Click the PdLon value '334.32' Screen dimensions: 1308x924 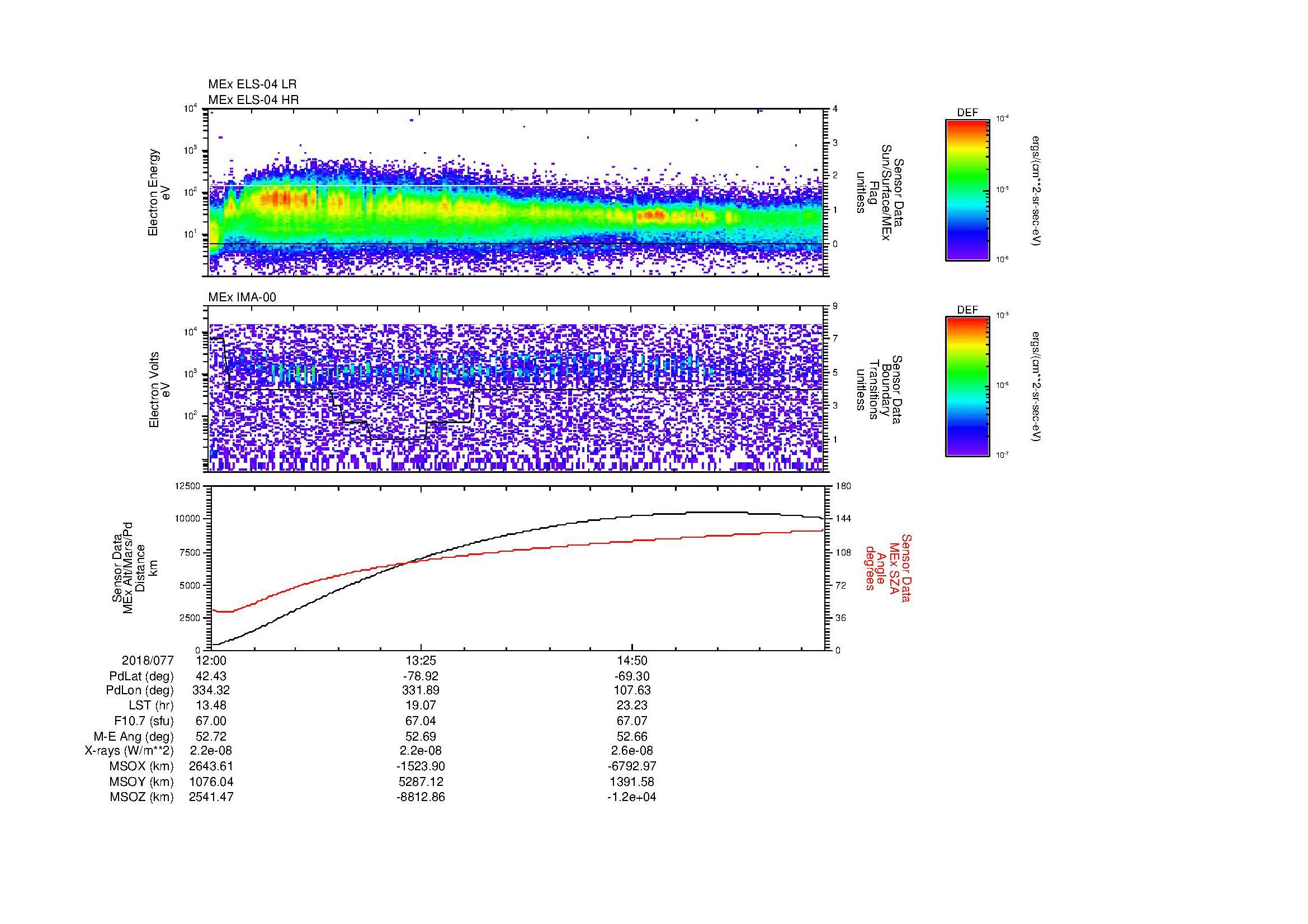(211, 690)
